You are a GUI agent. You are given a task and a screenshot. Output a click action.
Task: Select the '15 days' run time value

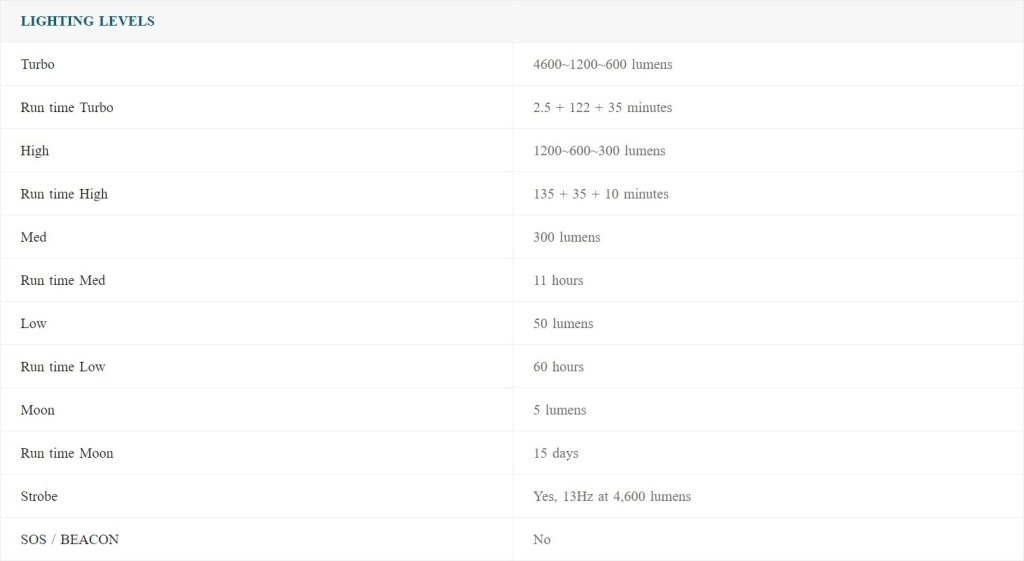tap(555, 453)
